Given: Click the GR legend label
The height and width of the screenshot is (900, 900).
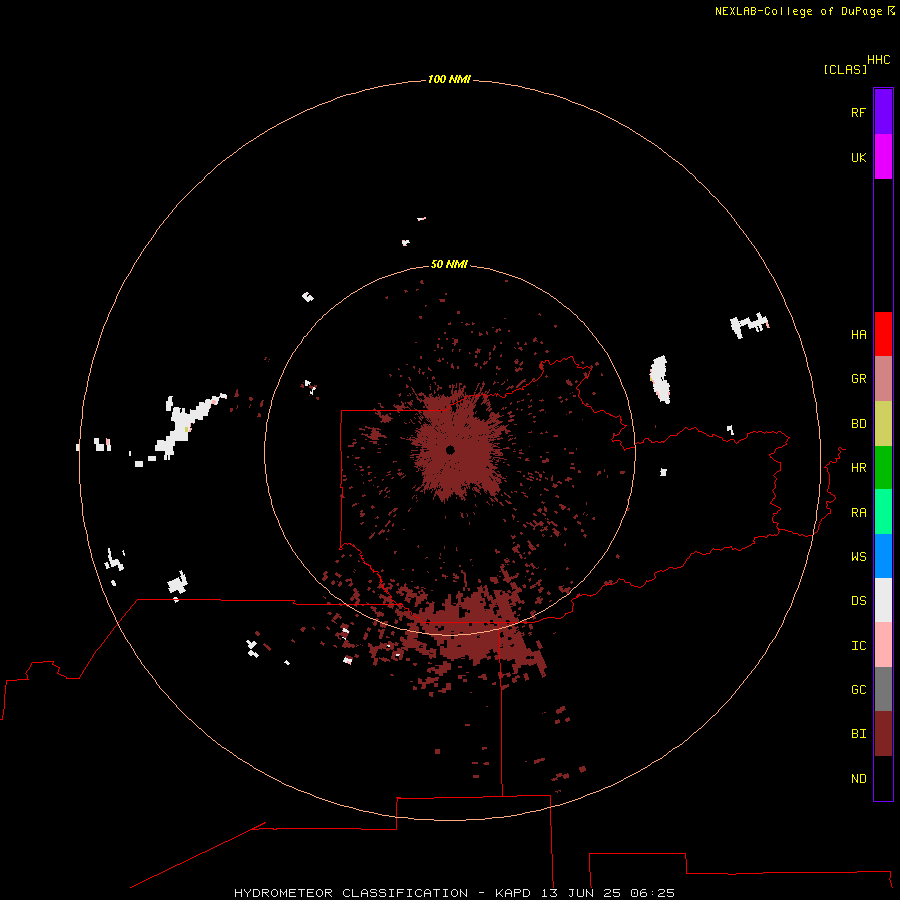Looking at the screenshot, I should [858, 379].
